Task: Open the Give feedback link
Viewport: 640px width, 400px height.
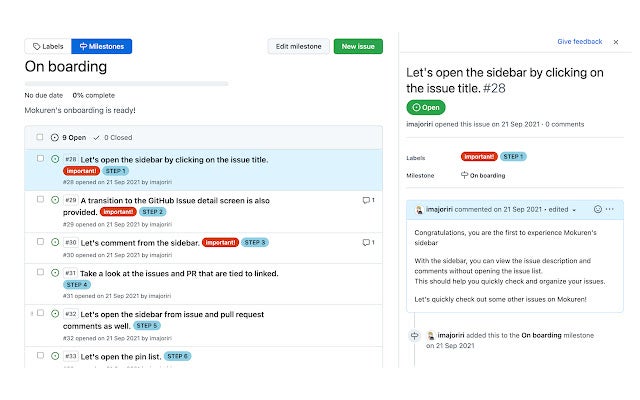Action: [x=580, y=42]
